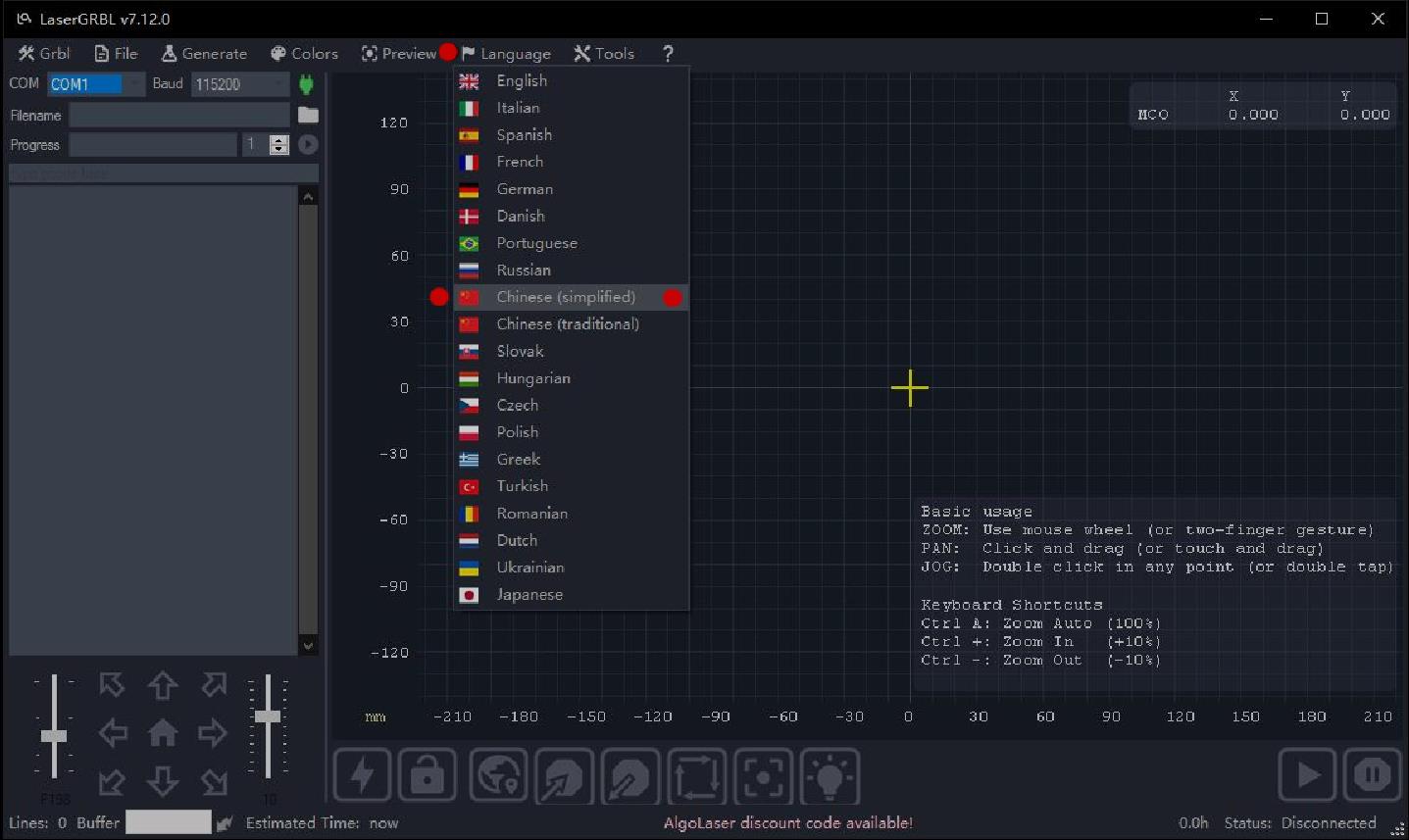Click the large pause feed-hold button
This screenshot has width=1409, height=840.
pyautogui.click(x=1372, y=775)
